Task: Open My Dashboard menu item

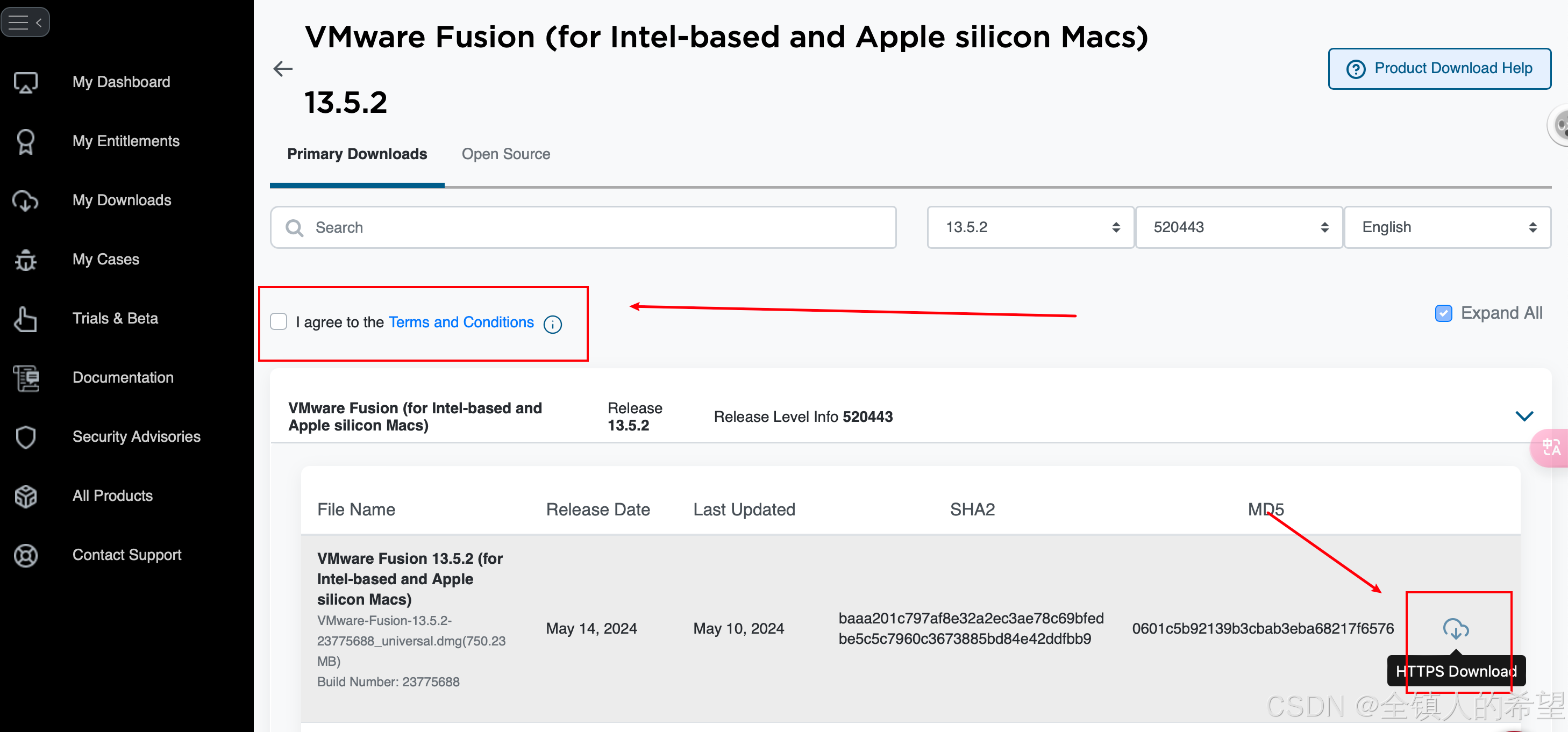Action: click(121, 82)
